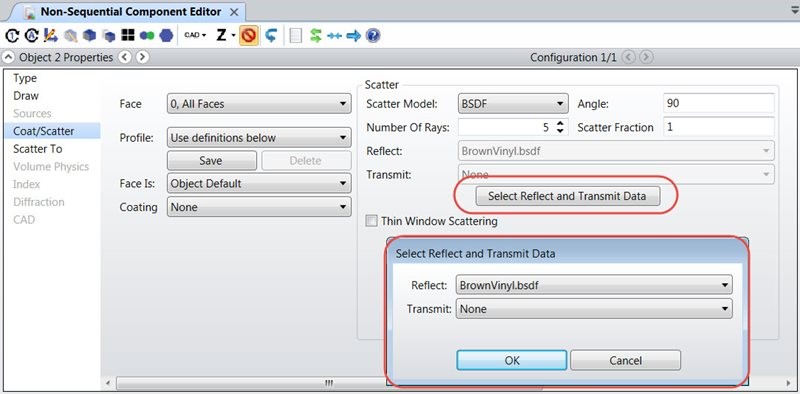Go to next object properties arrow
Viewport: 800px width, 394px height.
[x=143, y=57]
